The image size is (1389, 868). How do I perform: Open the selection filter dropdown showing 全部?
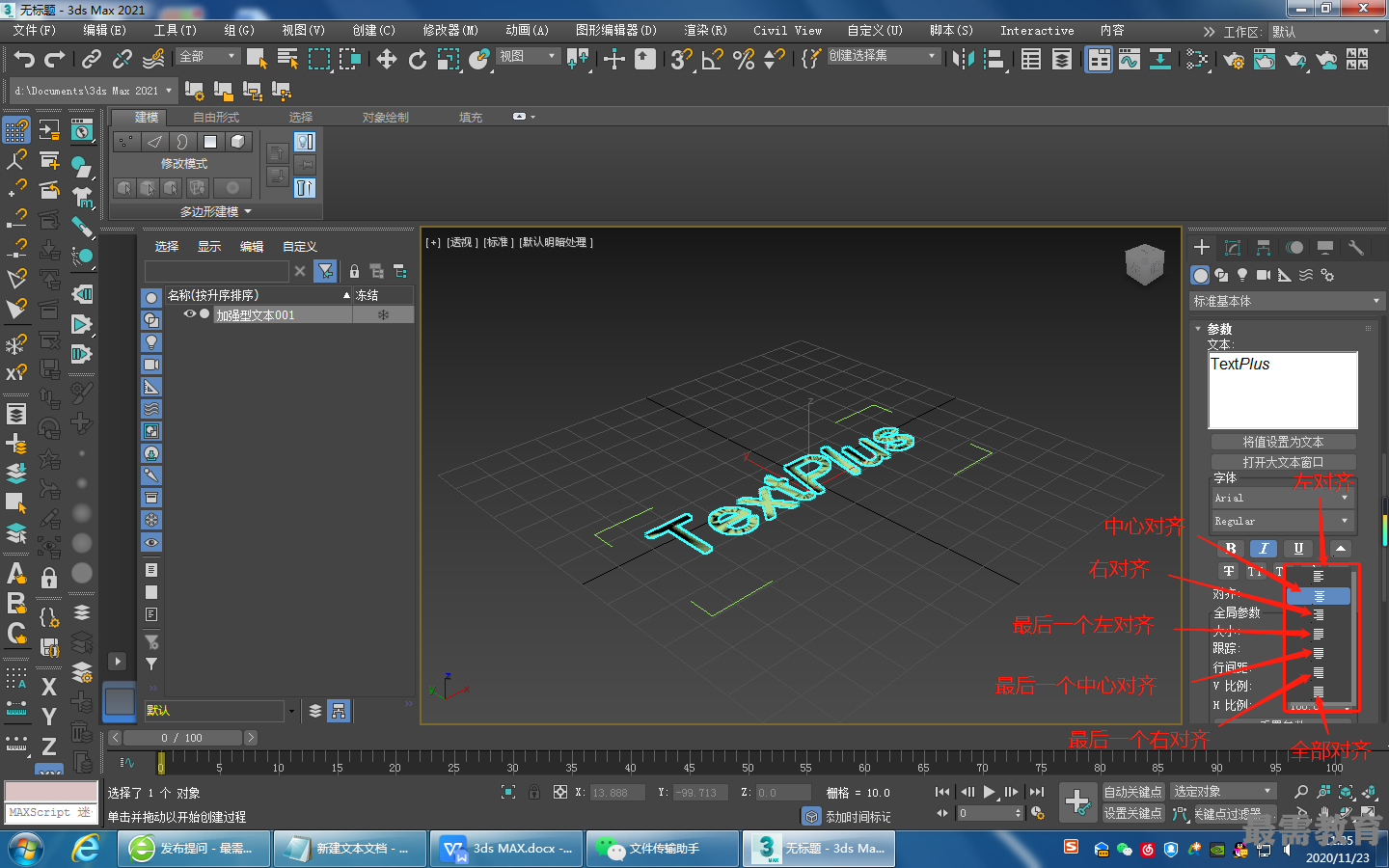[207, 56]
